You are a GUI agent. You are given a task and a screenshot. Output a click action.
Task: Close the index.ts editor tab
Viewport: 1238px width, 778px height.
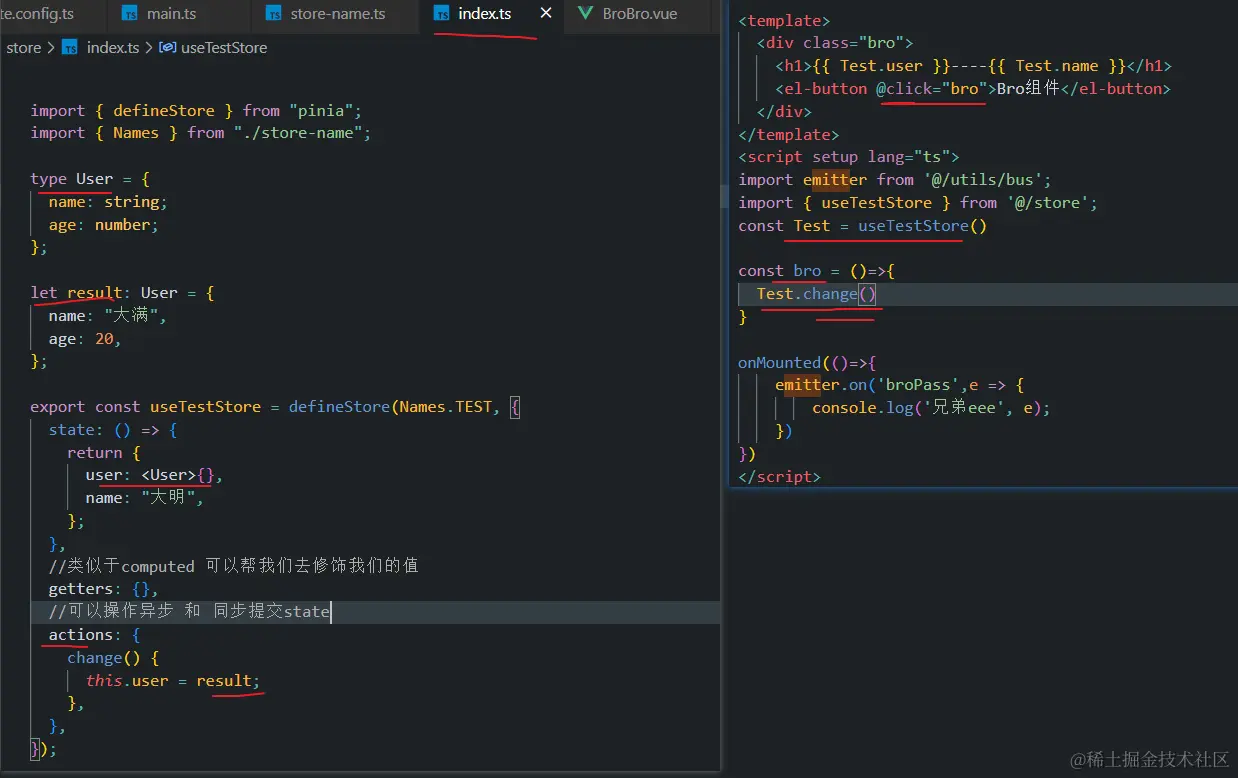coord(545,14)
